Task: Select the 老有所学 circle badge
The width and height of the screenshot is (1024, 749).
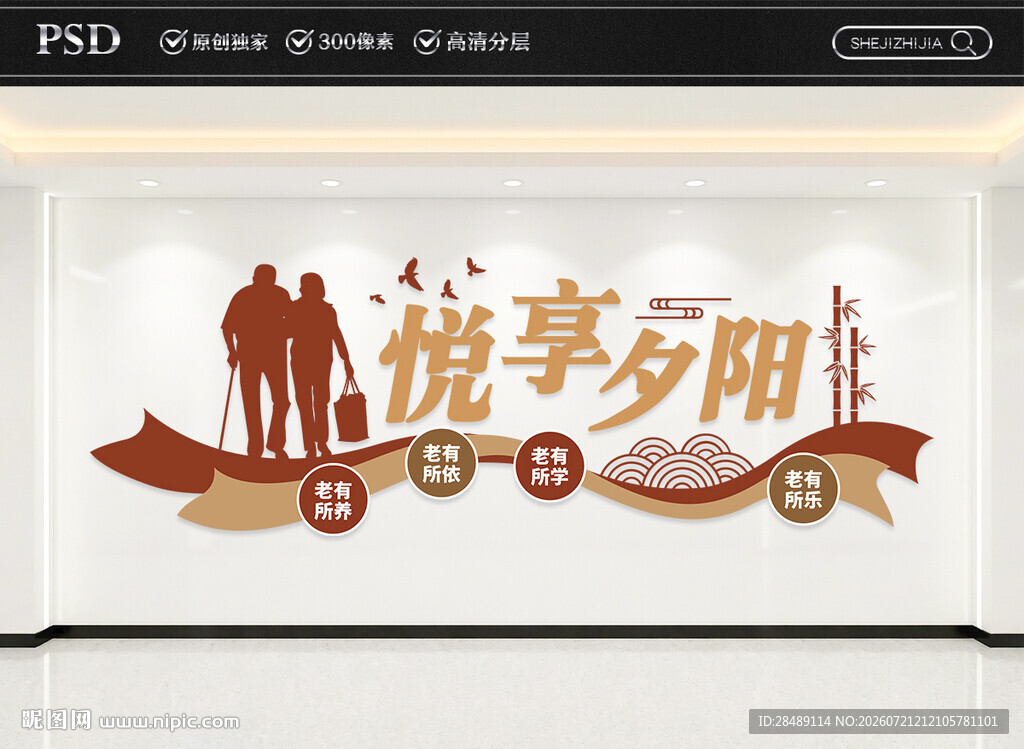Action: [x=549, y=466]
